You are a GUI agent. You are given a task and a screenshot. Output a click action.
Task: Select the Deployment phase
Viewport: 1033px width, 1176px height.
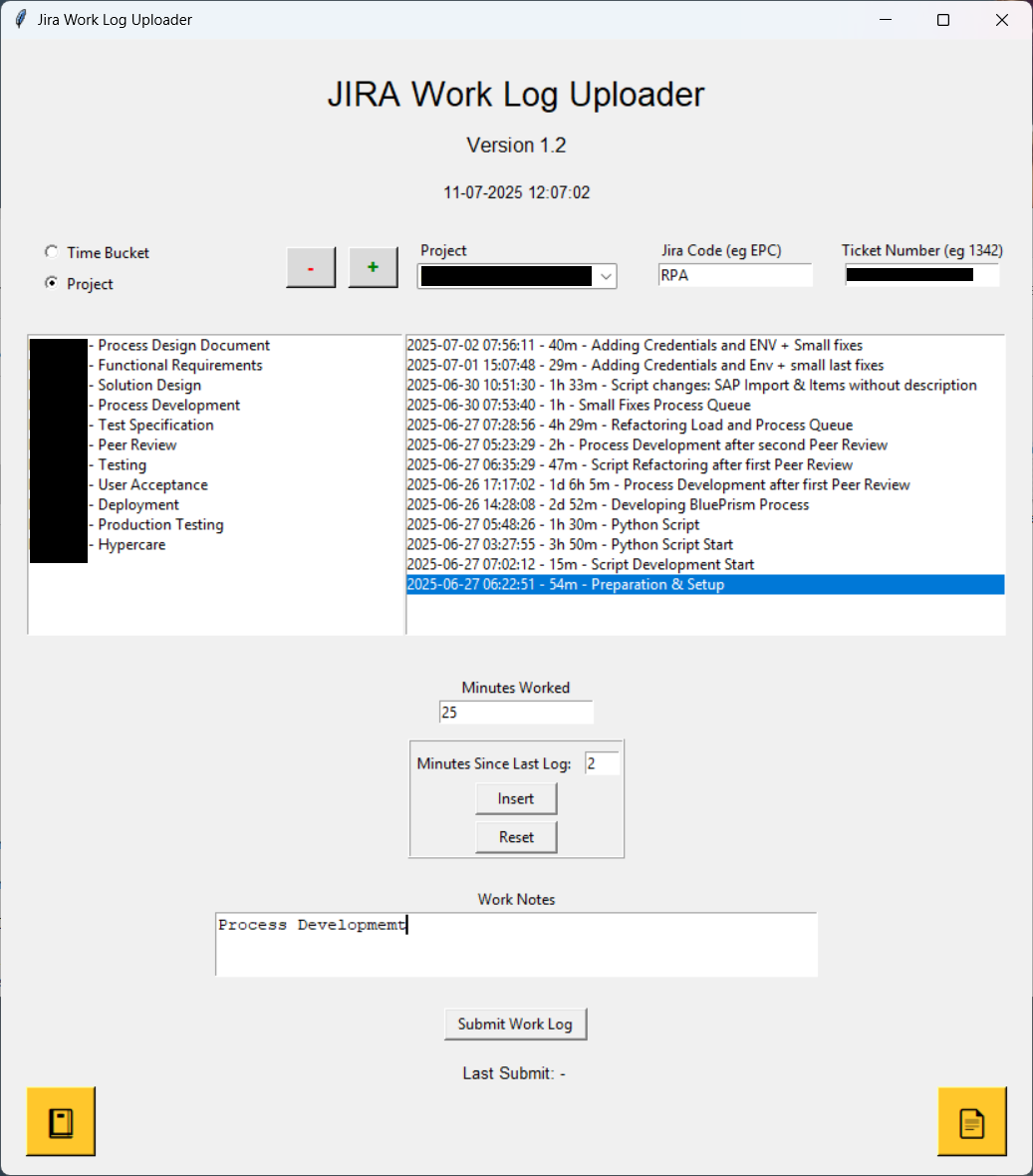click(137, 504)
